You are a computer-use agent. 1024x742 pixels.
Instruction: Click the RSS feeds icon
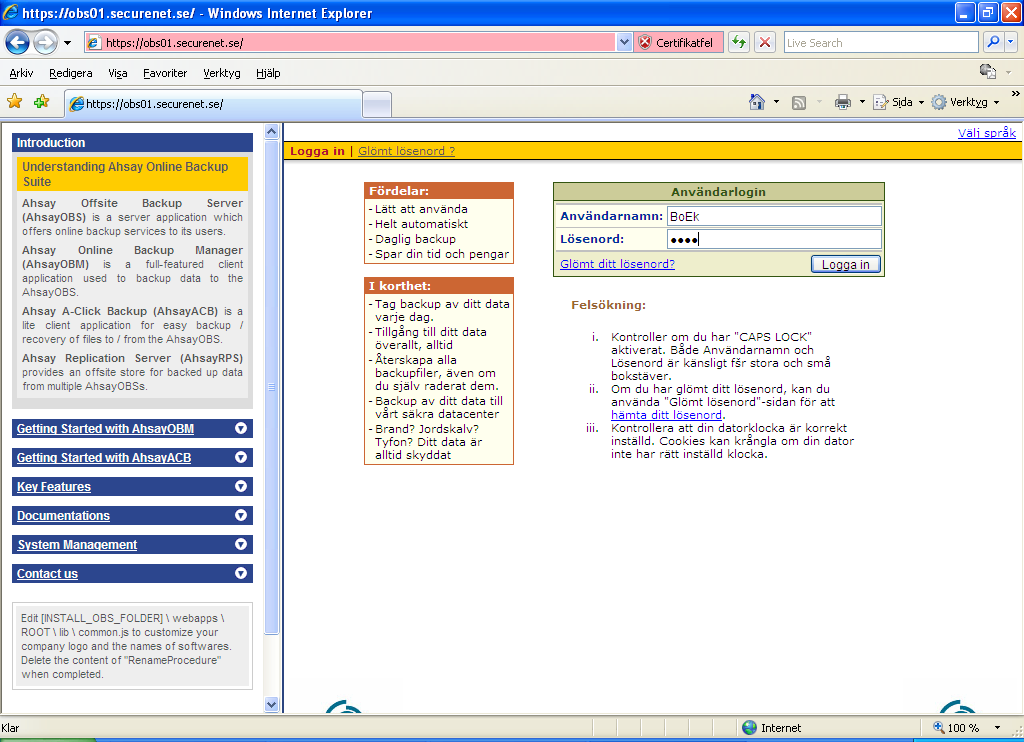[x=799, y=103]
